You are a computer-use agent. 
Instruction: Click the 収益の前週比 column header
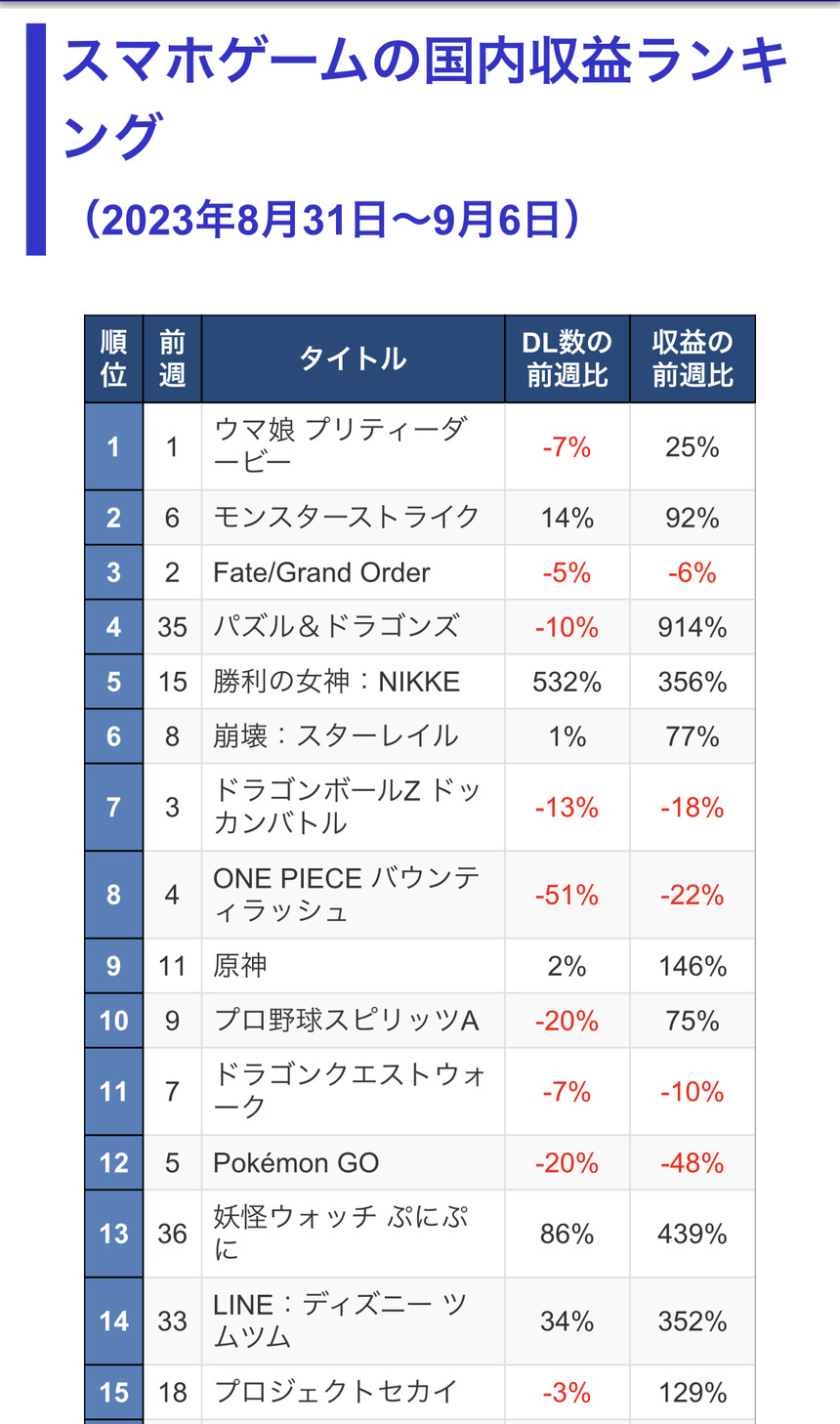pyautogui.click(x=693, y=358)
